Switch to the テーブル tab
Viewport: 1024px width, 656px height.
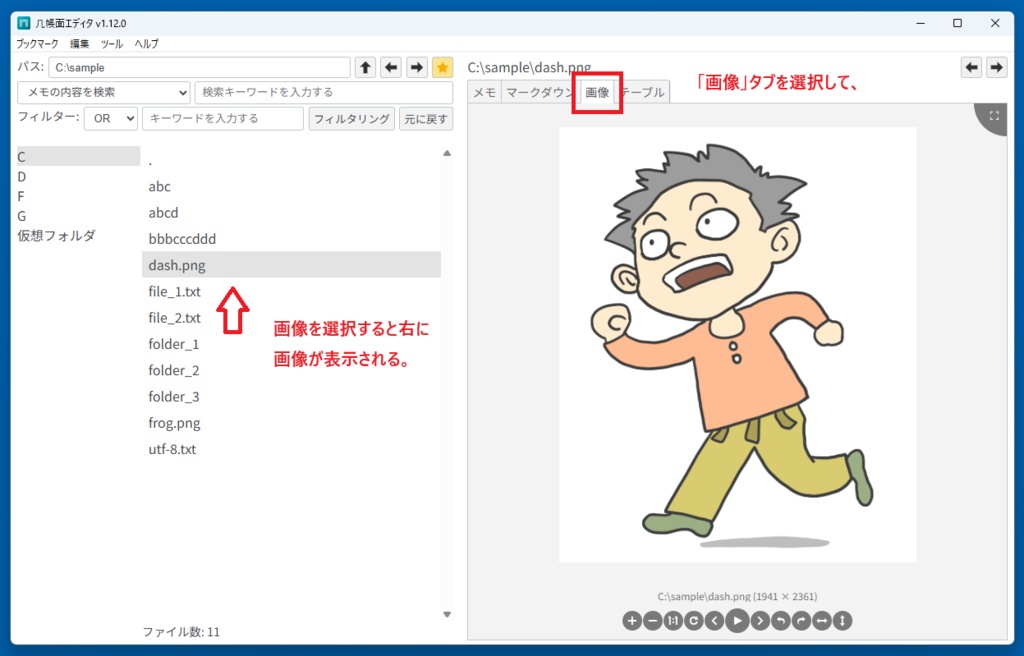point(643,92)
